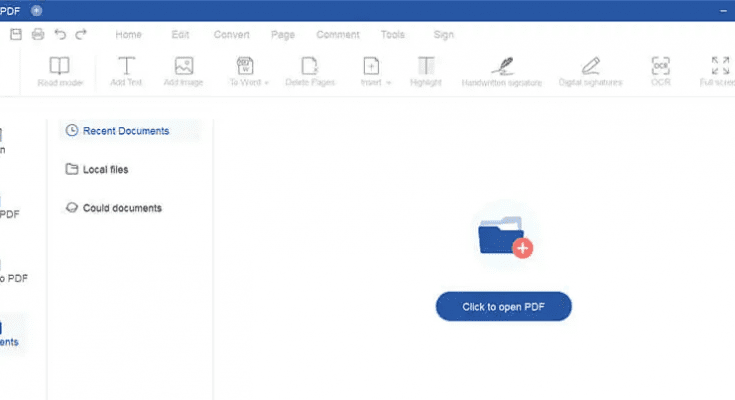Undo the last action
The image size is (735, 400).
click(60, 34)
